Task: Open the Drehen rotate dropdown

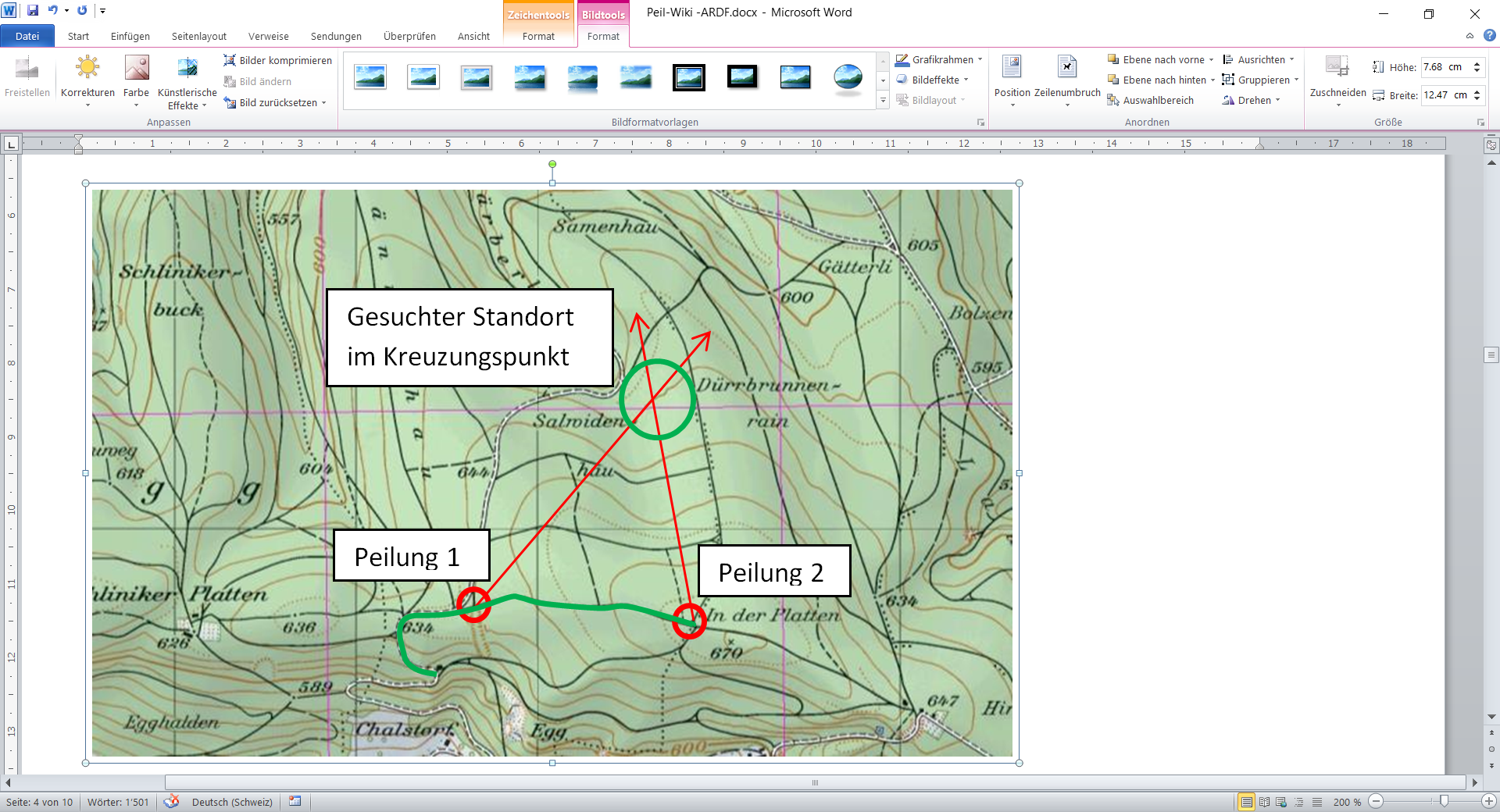Action: tap(1252, 100)
